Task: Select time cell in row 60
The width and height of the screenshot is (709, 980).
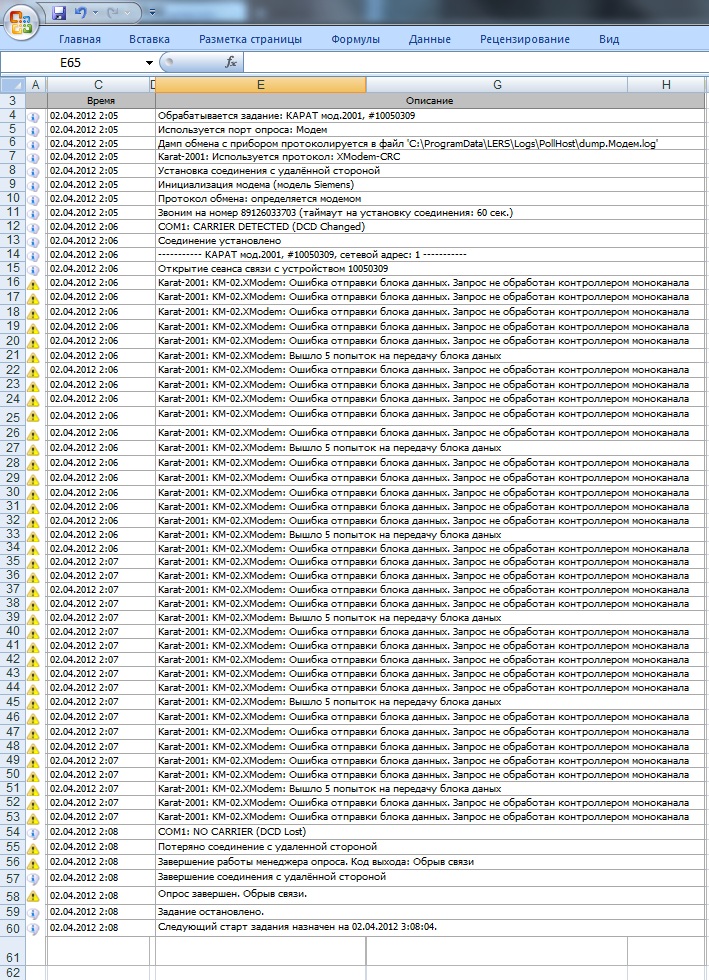Action: [x=101, y=928]
